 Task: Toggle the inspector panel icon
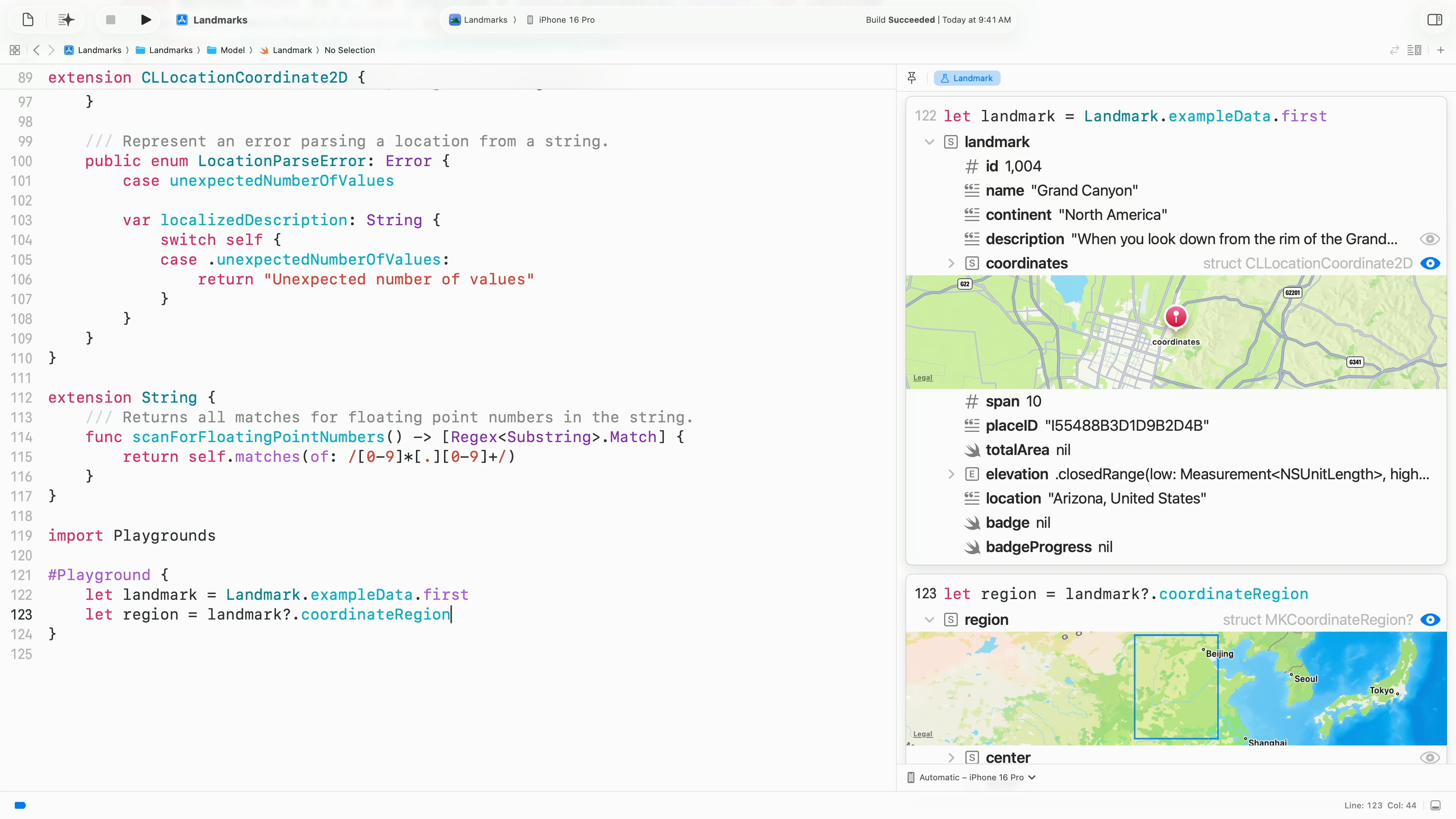click(x=1434, y=20)
